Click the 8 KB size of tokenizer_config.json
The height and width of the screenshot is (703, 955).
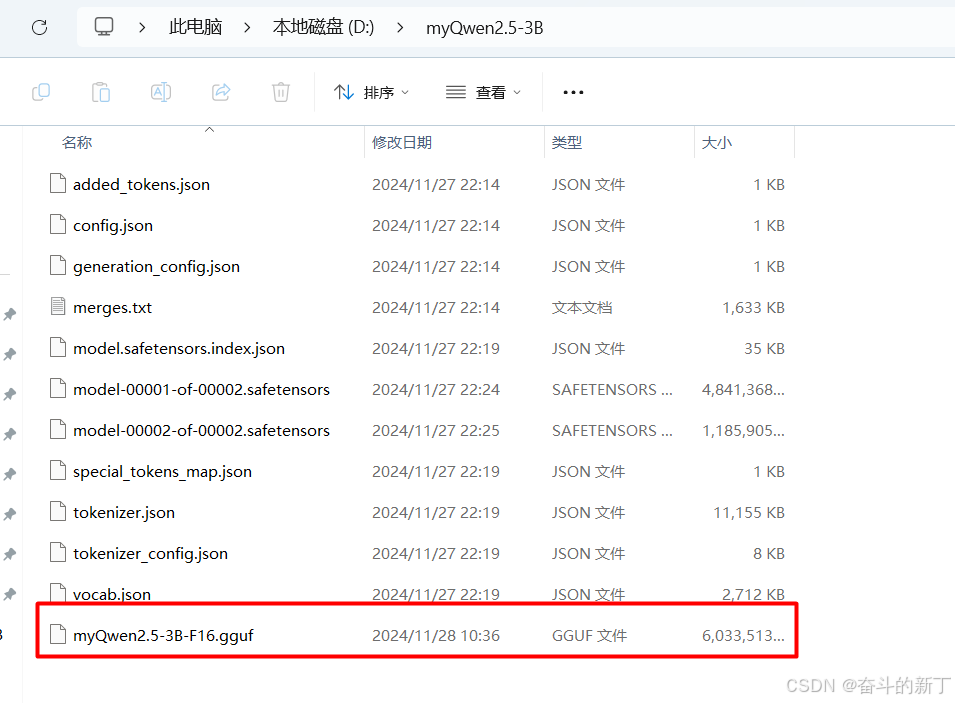(x=769, y=553)
